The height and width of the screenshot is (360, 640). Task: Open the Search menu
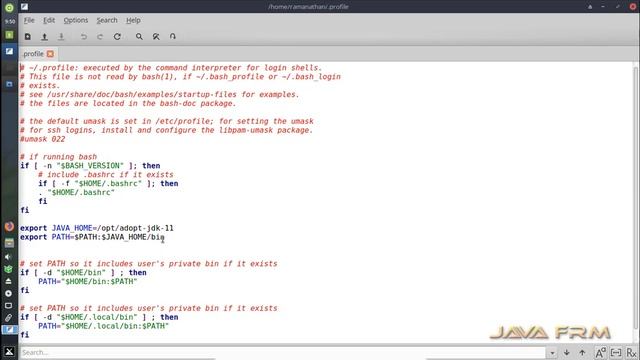pyautogui.click(x=107, y=20)
